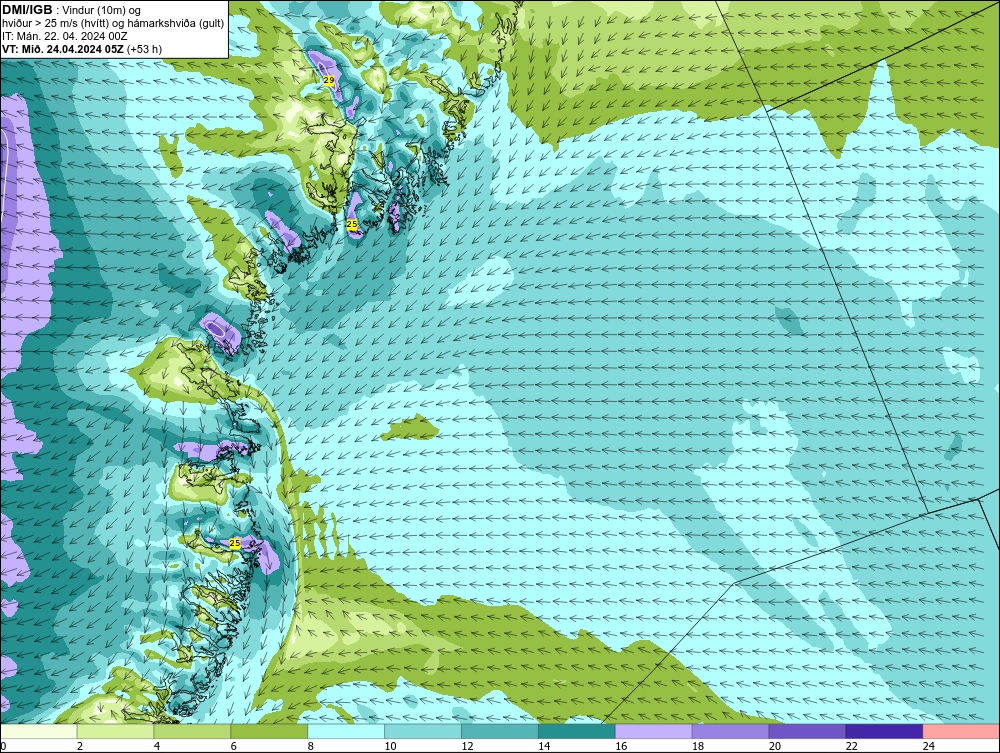Click the legend scale number "6"
This screenshot has height=753, width=1000.
233,746
